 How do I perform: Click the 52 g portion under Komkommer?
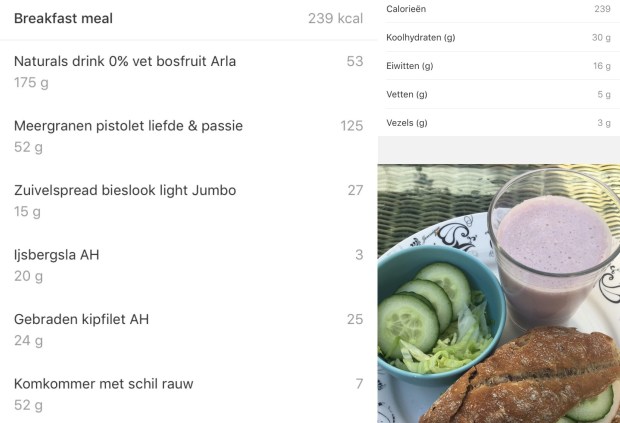click(x=28, y=405)
